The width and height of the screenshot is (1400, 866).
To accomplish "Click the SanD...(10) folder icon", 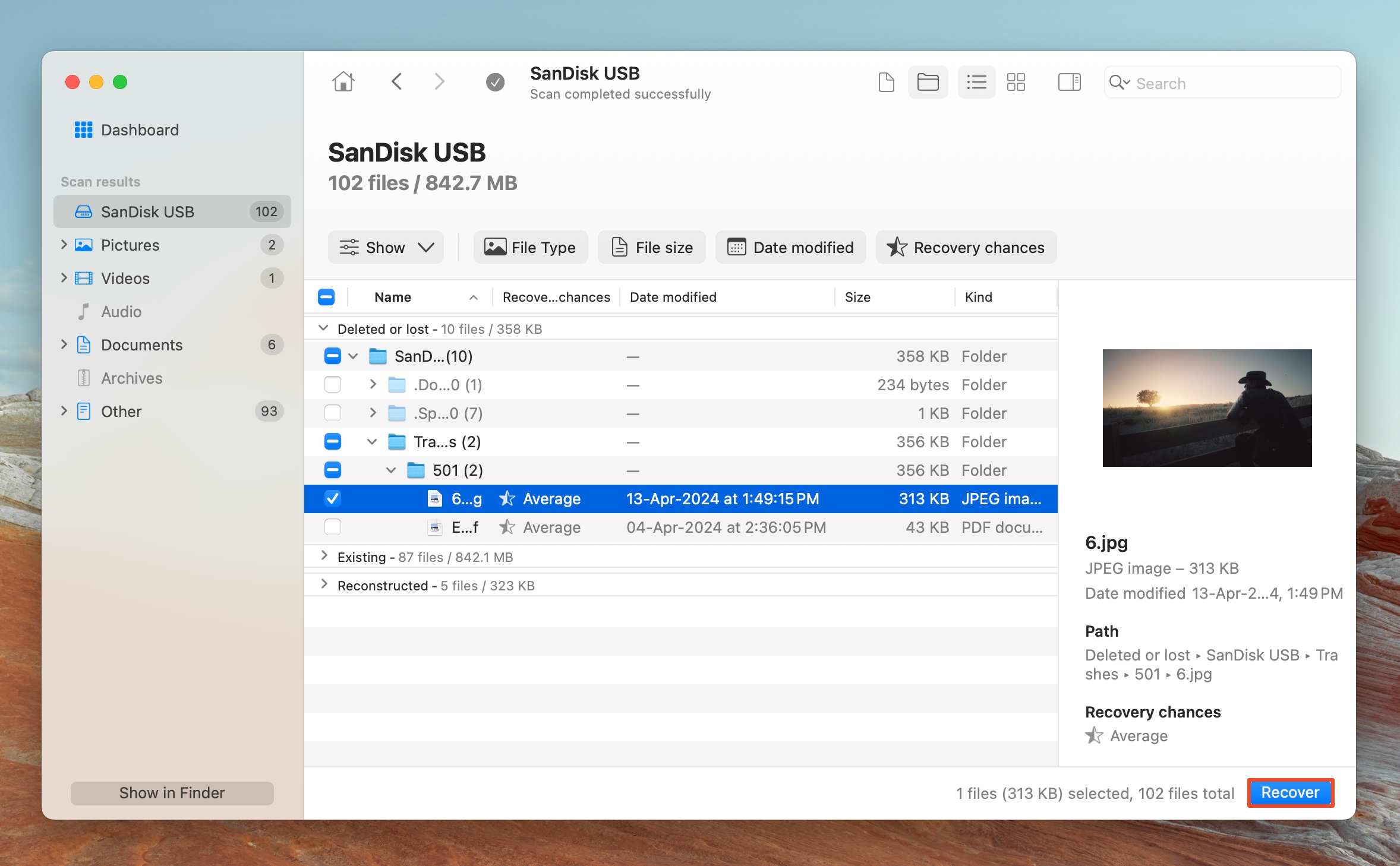I will click(x=378, y=356).
